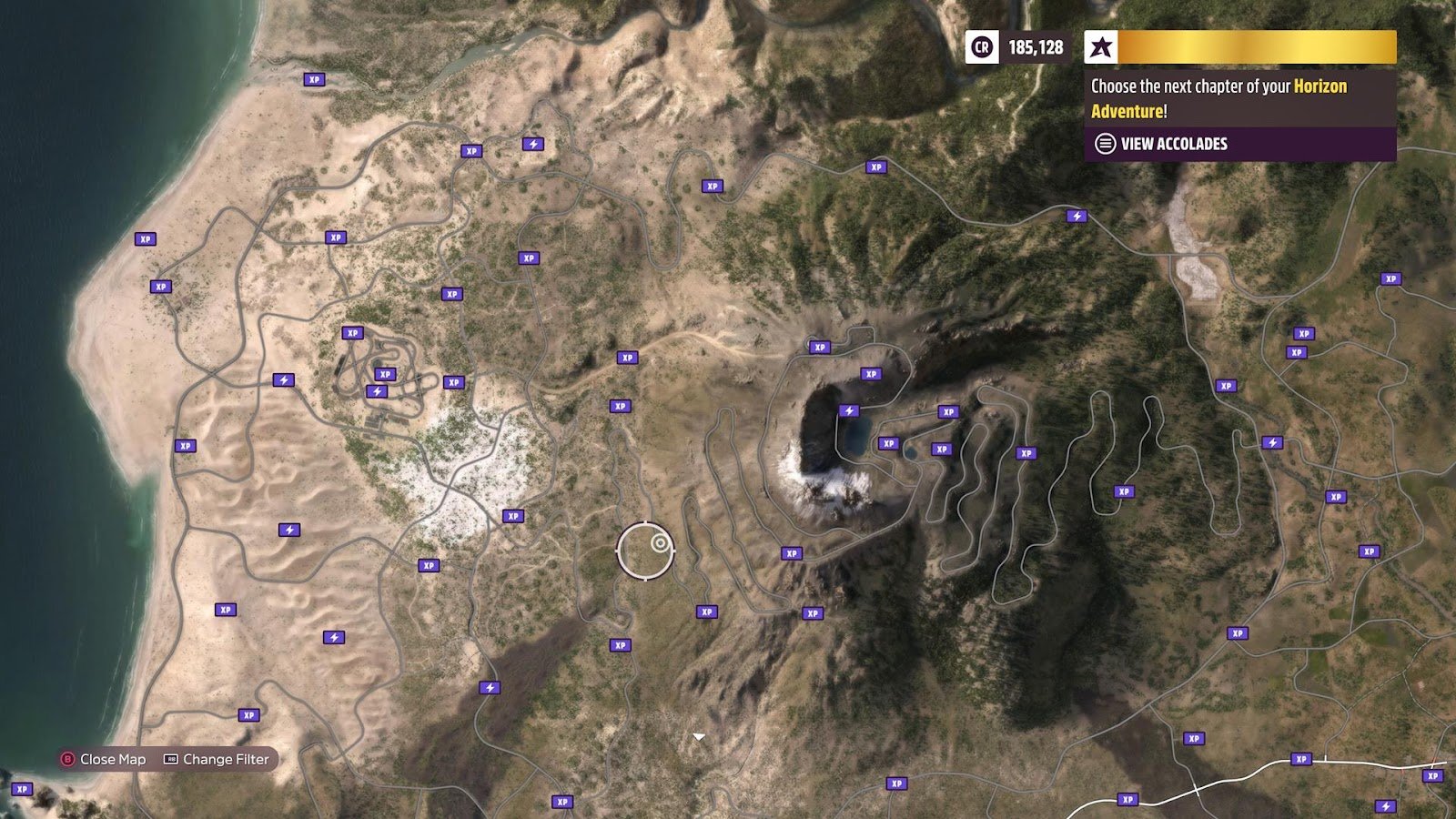
Task: Click the XP board at the racetrack's northwest corner
Action: (352, 333)
